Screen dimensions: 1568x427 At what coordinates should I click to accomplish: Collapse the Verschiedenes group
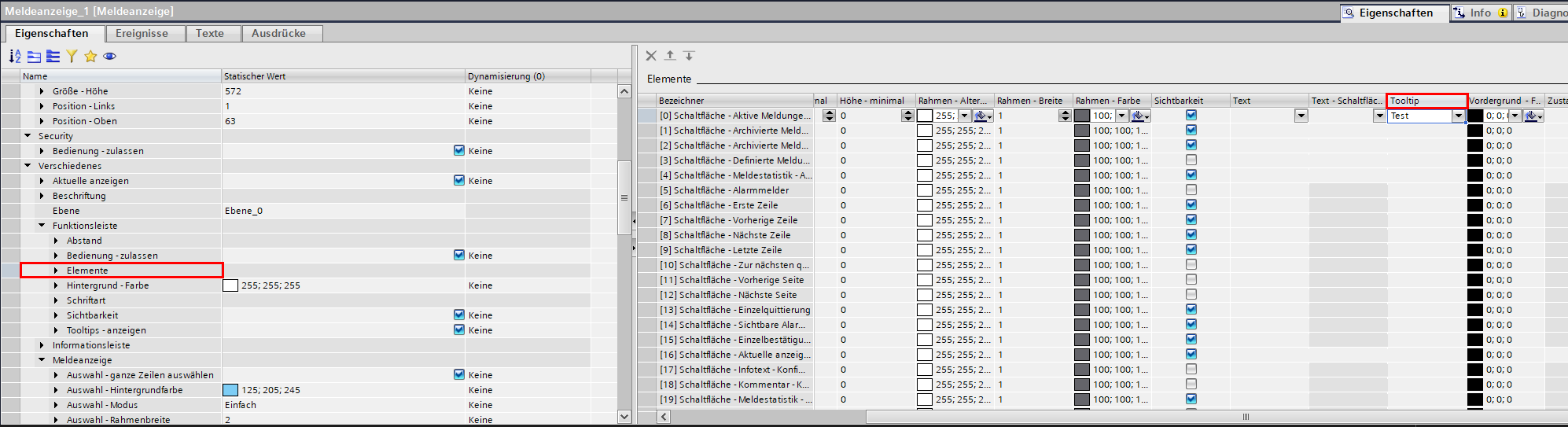[28, 166]
